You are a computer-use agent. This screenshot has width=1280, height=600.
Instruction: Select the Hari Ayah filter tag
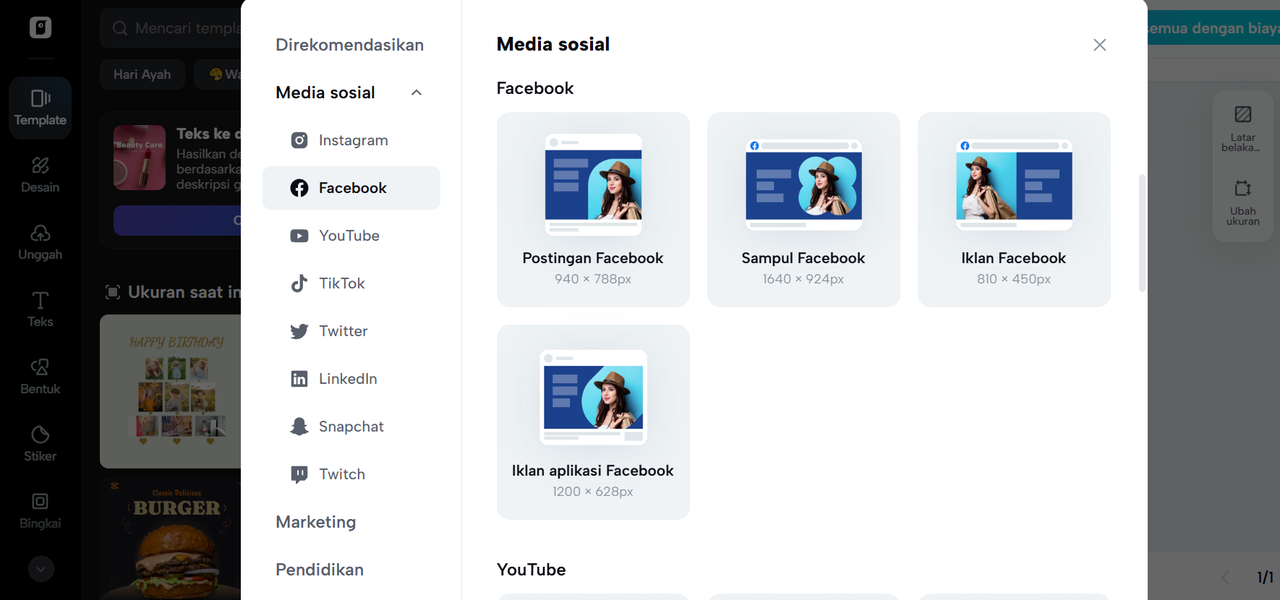[142, 74]
